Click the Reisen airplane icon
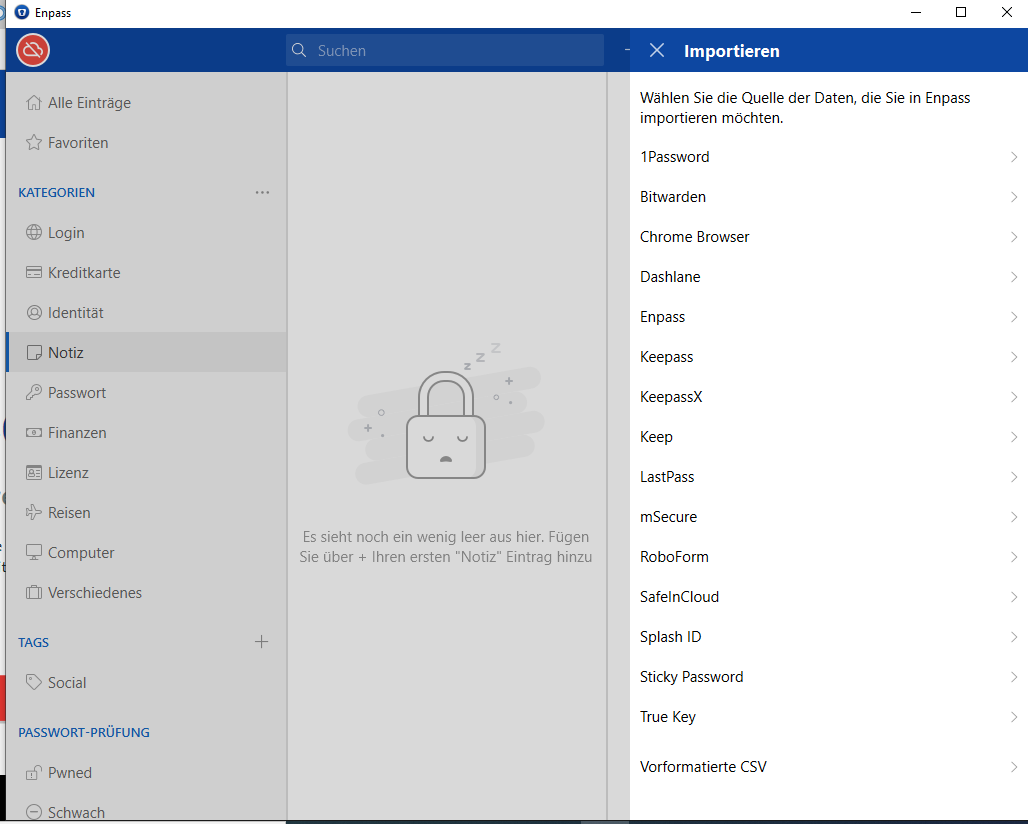1028x824 pixels. [33, 513]
